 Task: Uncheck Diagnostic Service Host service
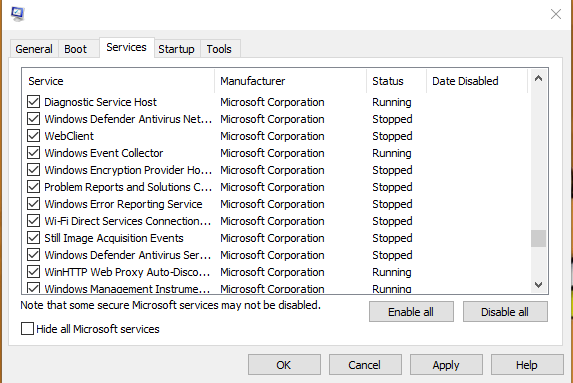(33, 102)
